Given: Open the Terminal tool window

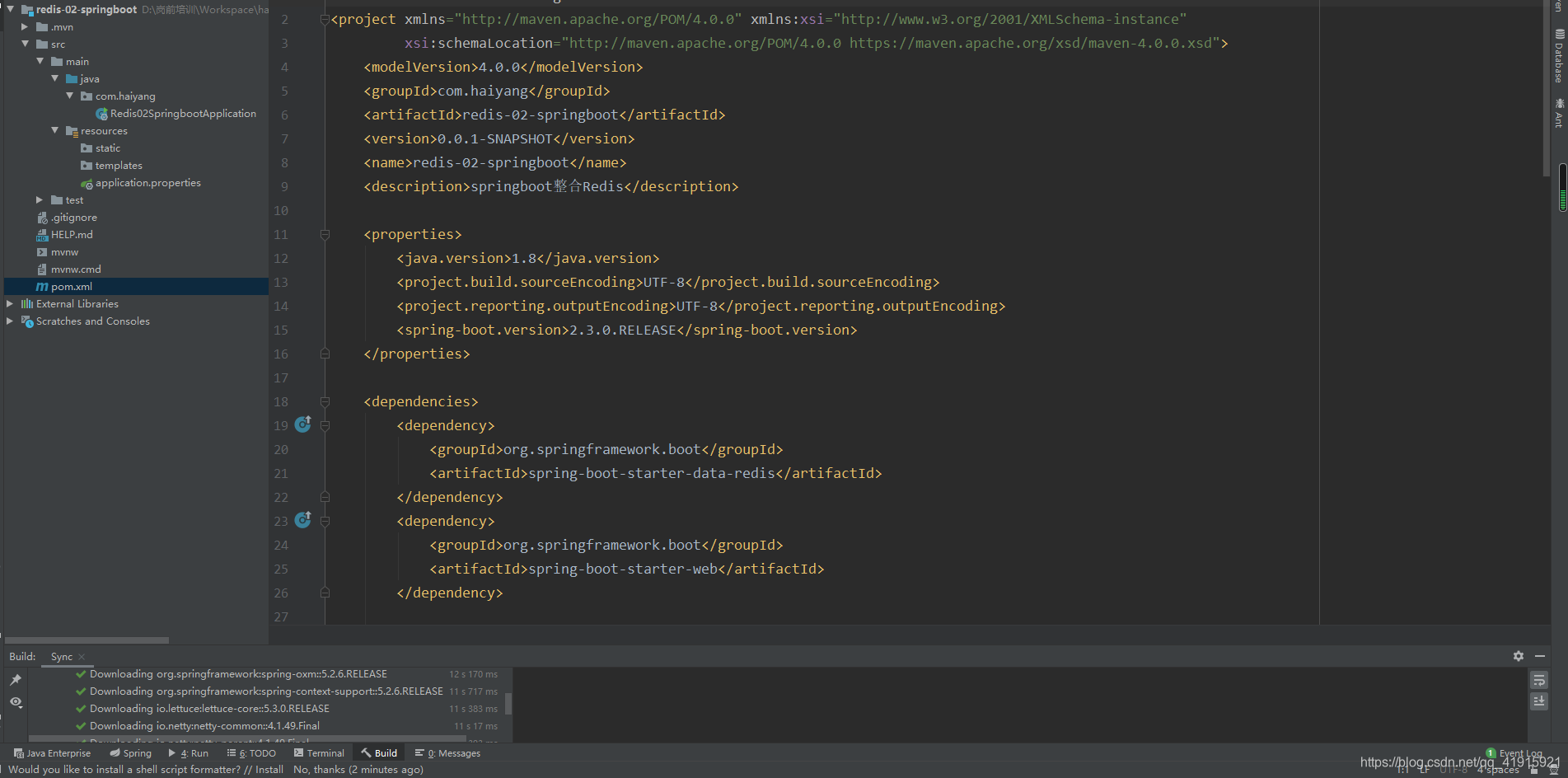Looking at the screenshot, I should pos(319,753).
